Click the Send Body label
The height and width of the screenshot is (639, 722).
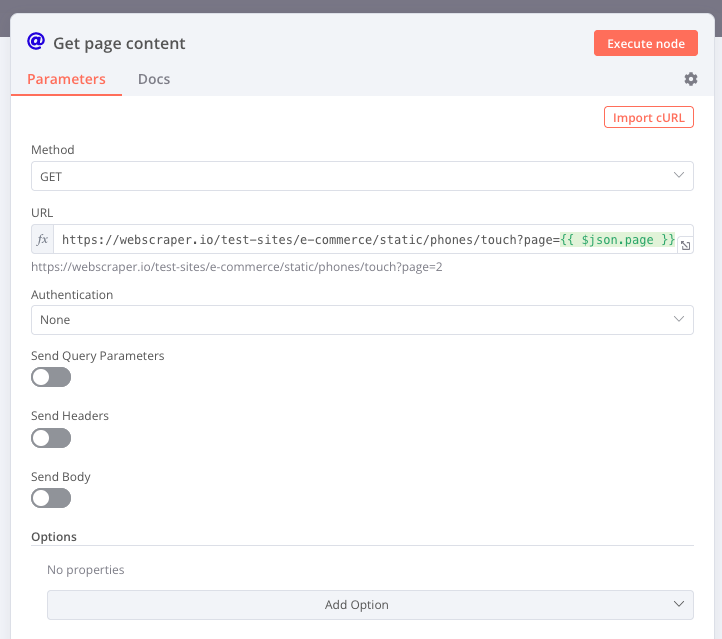(61, 476)
